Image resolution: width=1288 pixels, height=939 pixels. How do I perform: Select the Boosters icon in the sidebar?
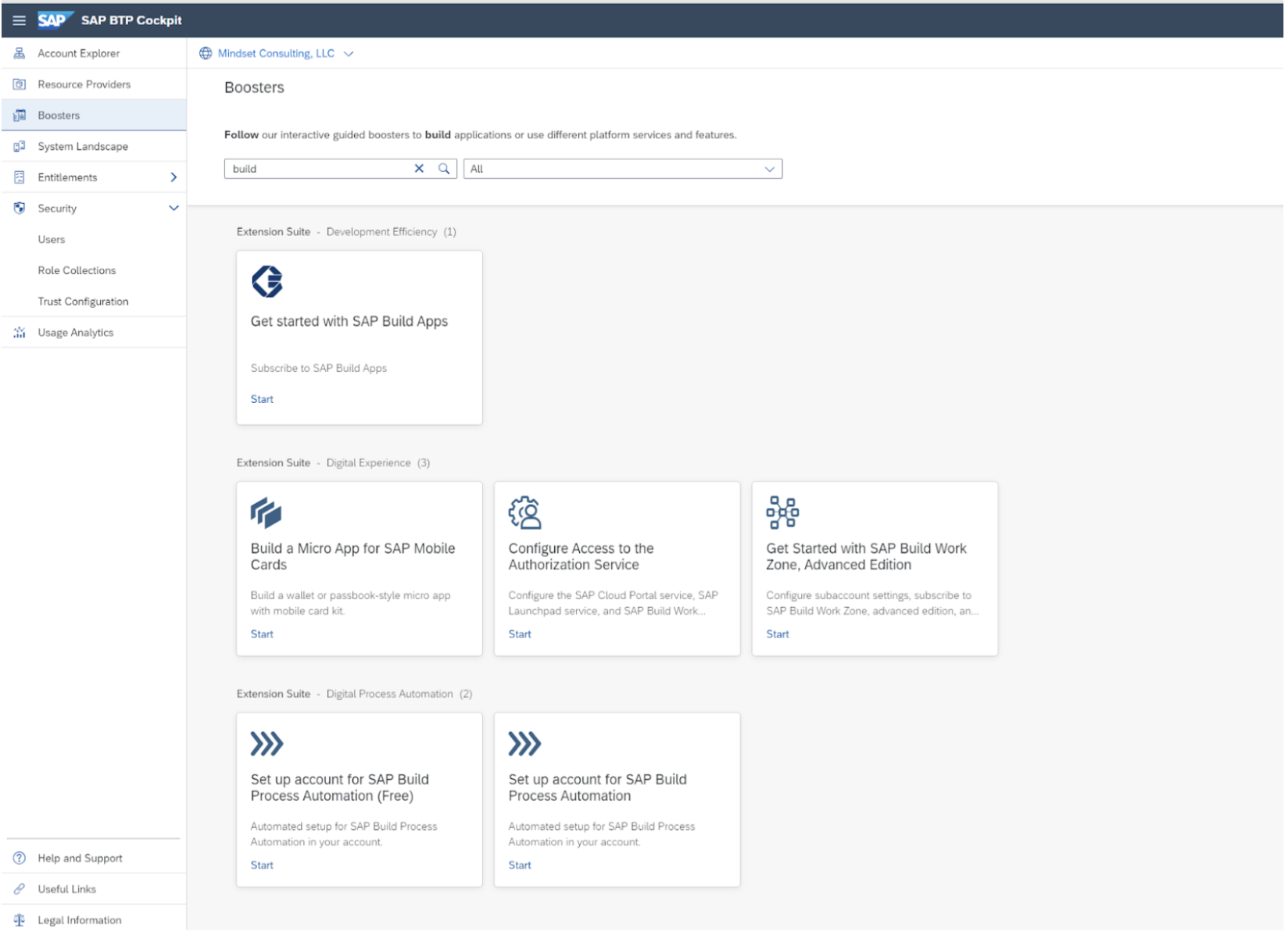point(18,115)
